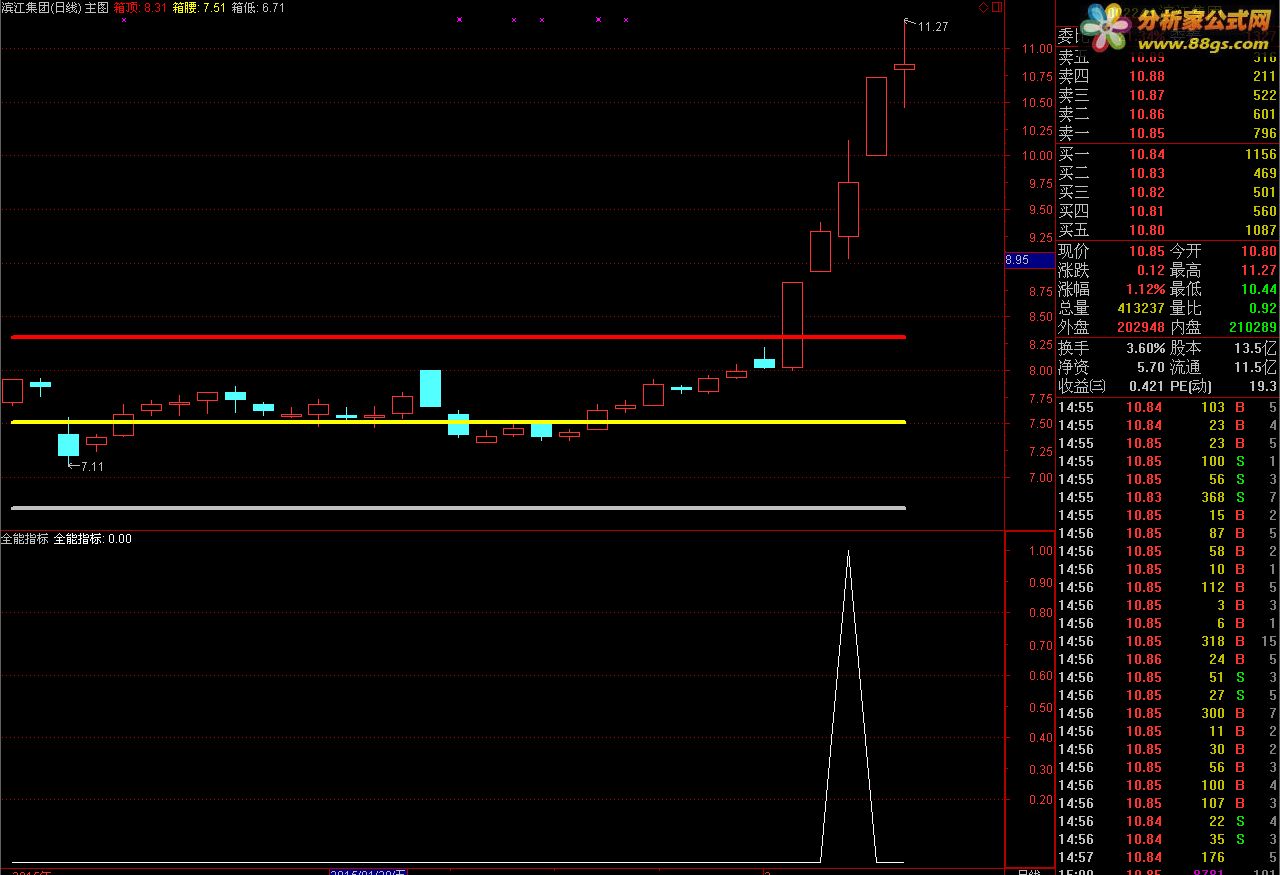The image size is (1280, 875).
Task: Select the 买三 10.82 bid row
Action: 1167,192
